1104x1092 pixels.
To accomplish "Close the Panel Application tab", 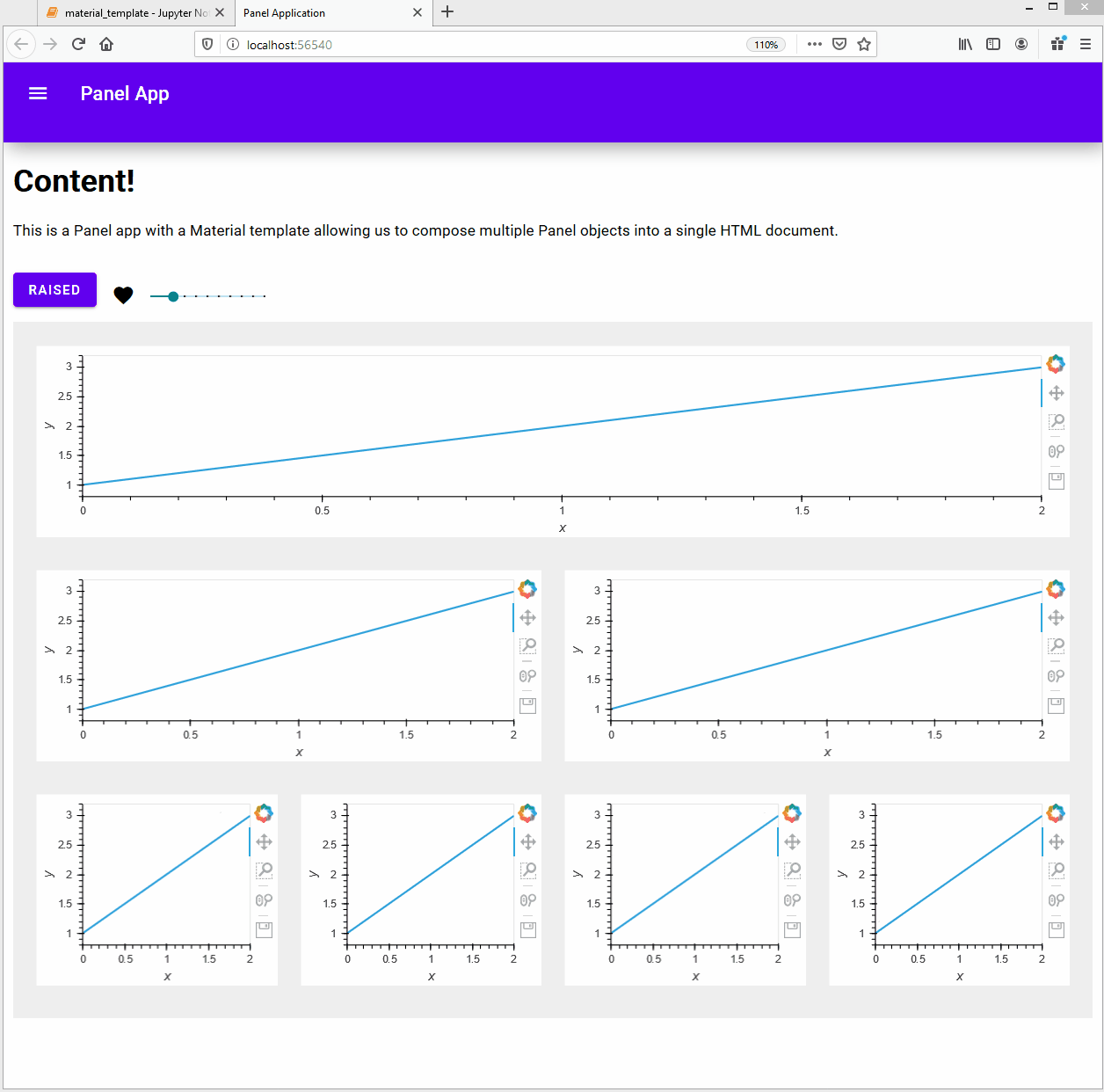I will (x=418, y=12).
